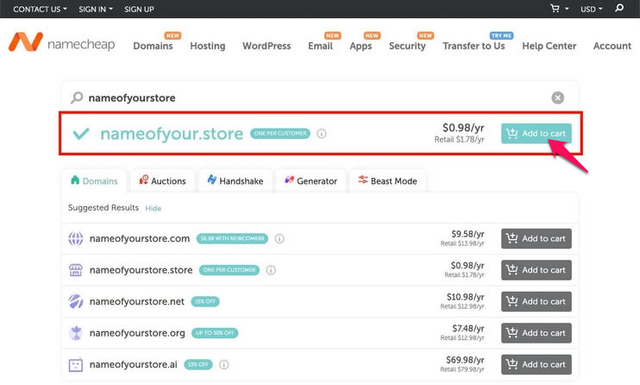640x385 pixels.
Task: Click the robot icon for nameofyourstore.ai
Action: [76, 364]
